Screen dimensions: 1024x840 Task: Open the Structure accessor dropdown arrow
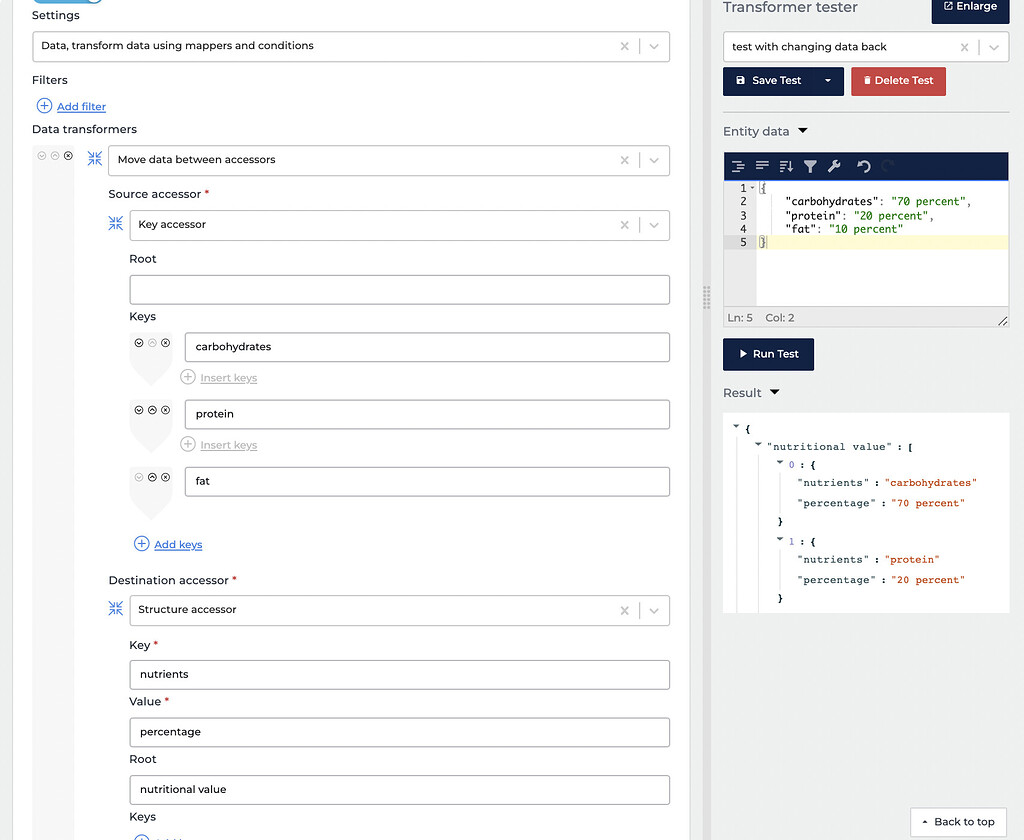tap(654, 610)
